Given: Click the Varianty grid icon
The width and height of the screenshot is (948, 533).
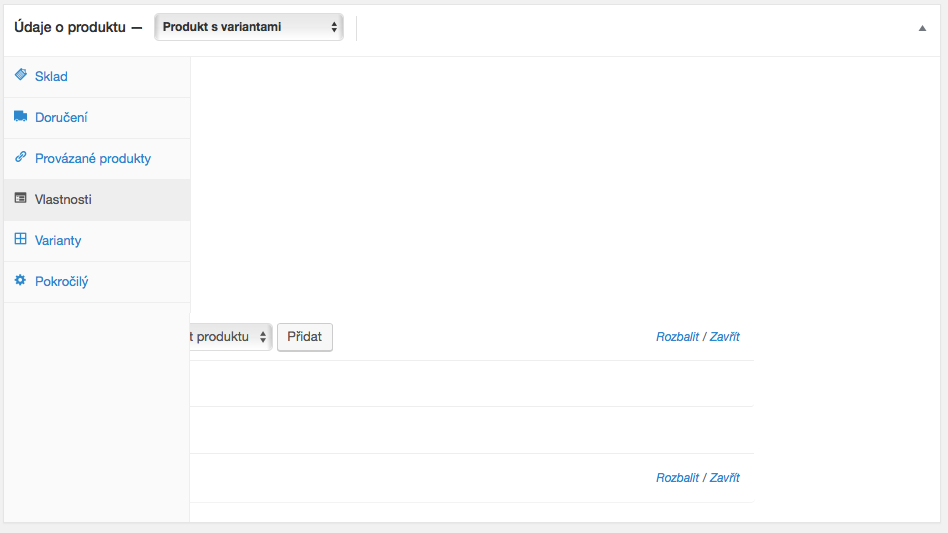Looking at the screenshot, I should click(21, 239).
